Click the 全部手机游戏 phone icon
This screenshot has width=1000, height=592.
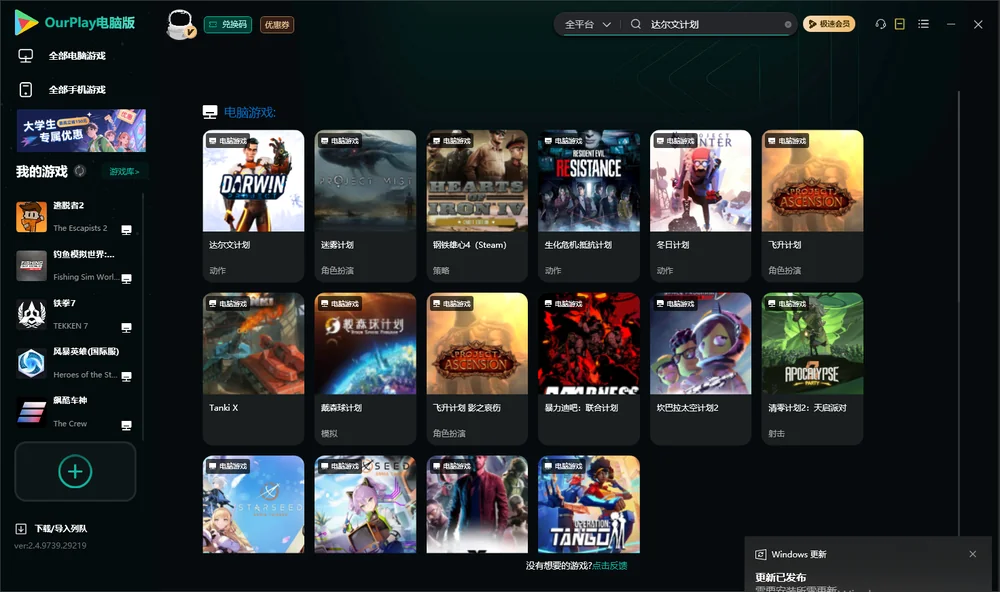pos(26,90)
